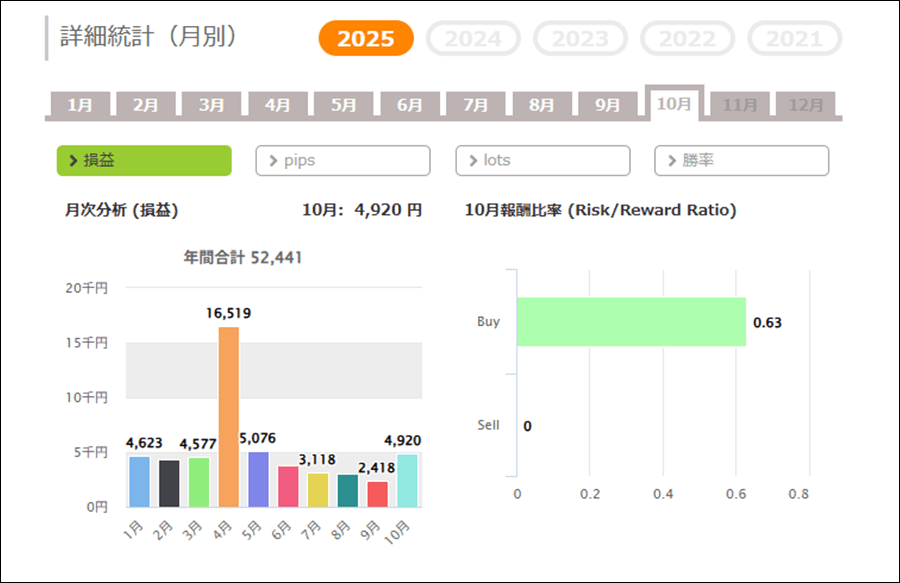Display the 勝率 win rate view
This screenshot has width=900, height=583.
point(742,160)
